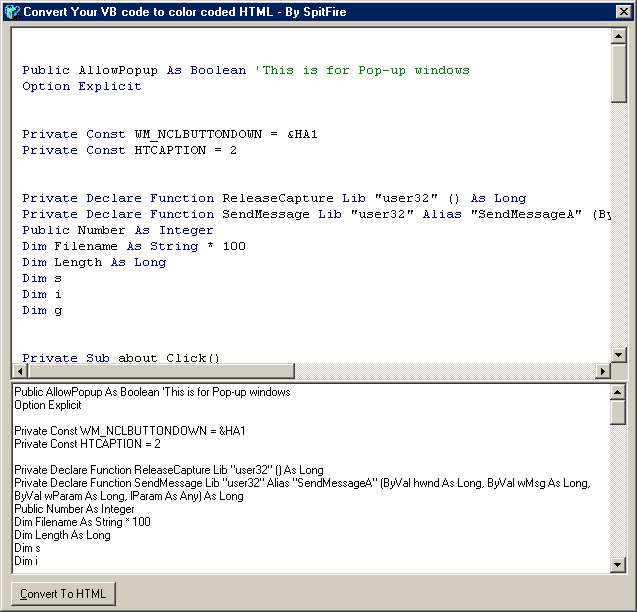Click vertical scroll thumb of code preview
The height and width of the screenshot is (612, 637).
pyautogui.click(x=618, y=73)
